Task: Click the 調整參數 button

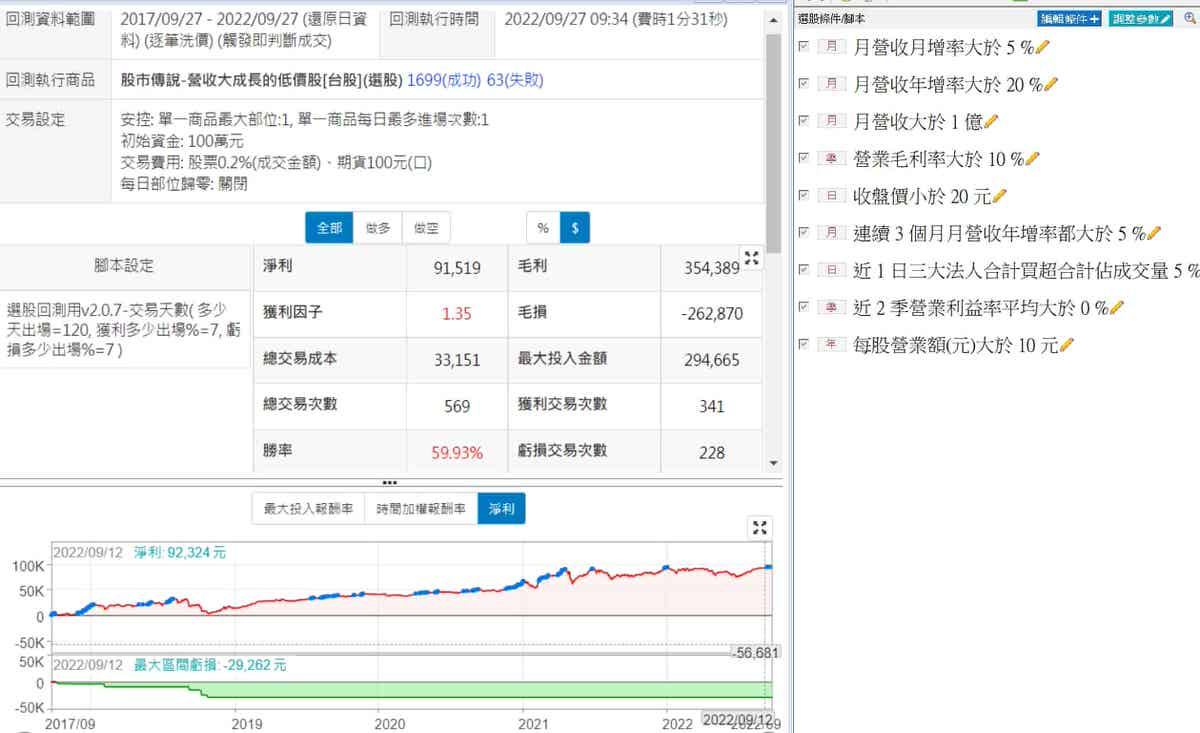Action: [1140, 18]
